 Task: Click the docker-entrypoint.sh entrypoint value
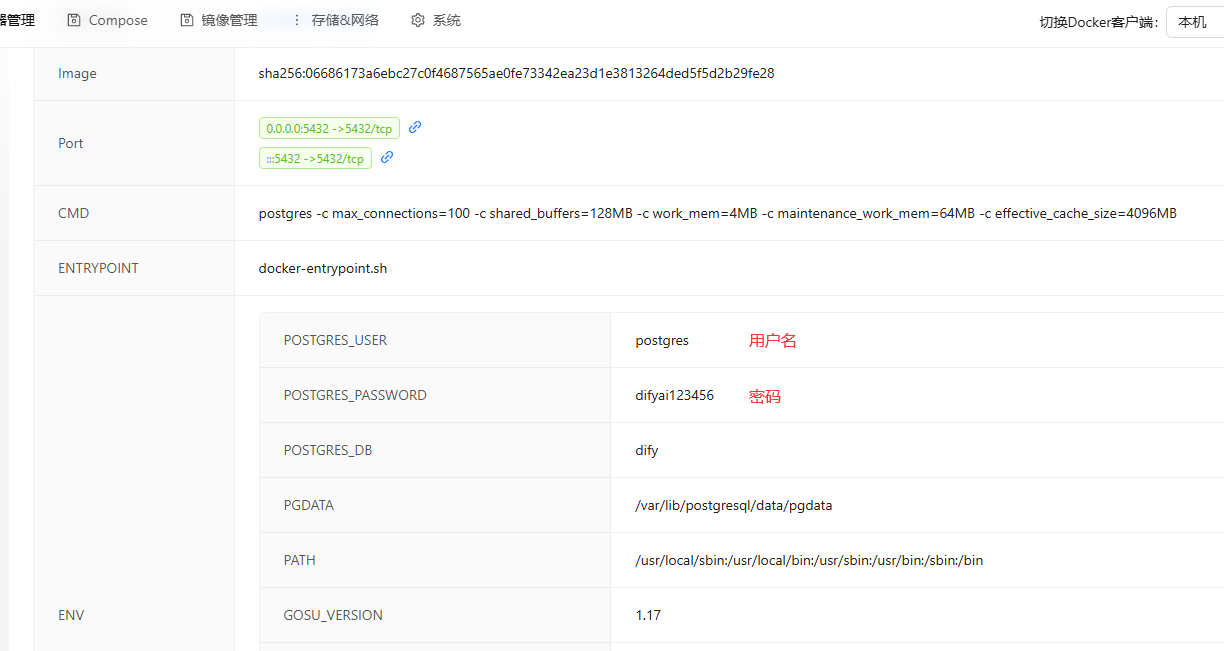[x=322, y=268]
